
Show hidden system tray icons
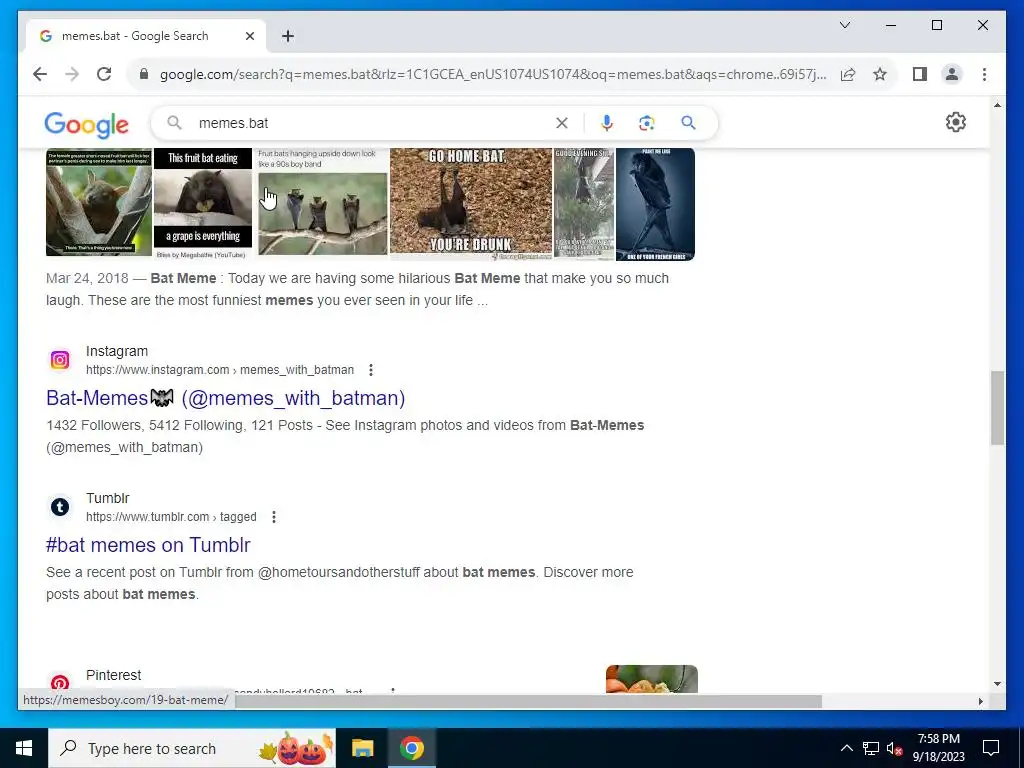tap(846, 748)
